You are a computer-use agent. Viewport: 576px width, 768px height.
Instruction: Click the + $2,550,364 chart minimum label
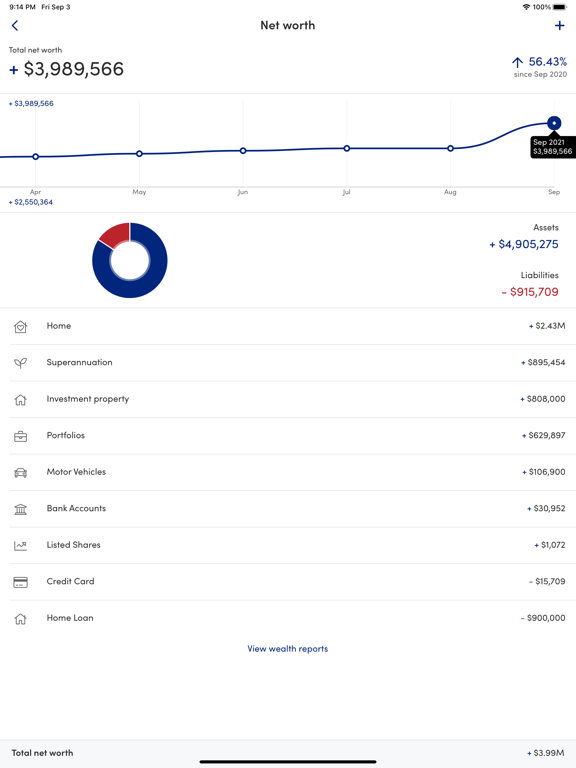(x=31, y=202)
